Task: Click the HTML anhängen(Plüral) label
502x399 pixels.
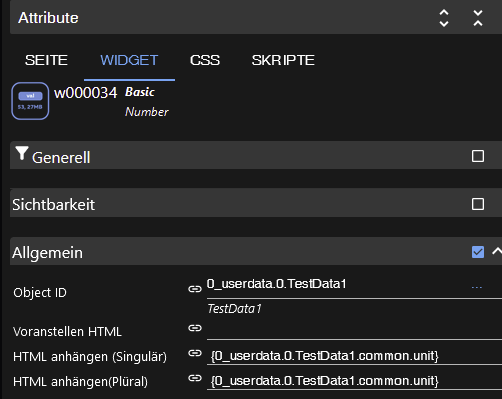Action: click(80, 382)
